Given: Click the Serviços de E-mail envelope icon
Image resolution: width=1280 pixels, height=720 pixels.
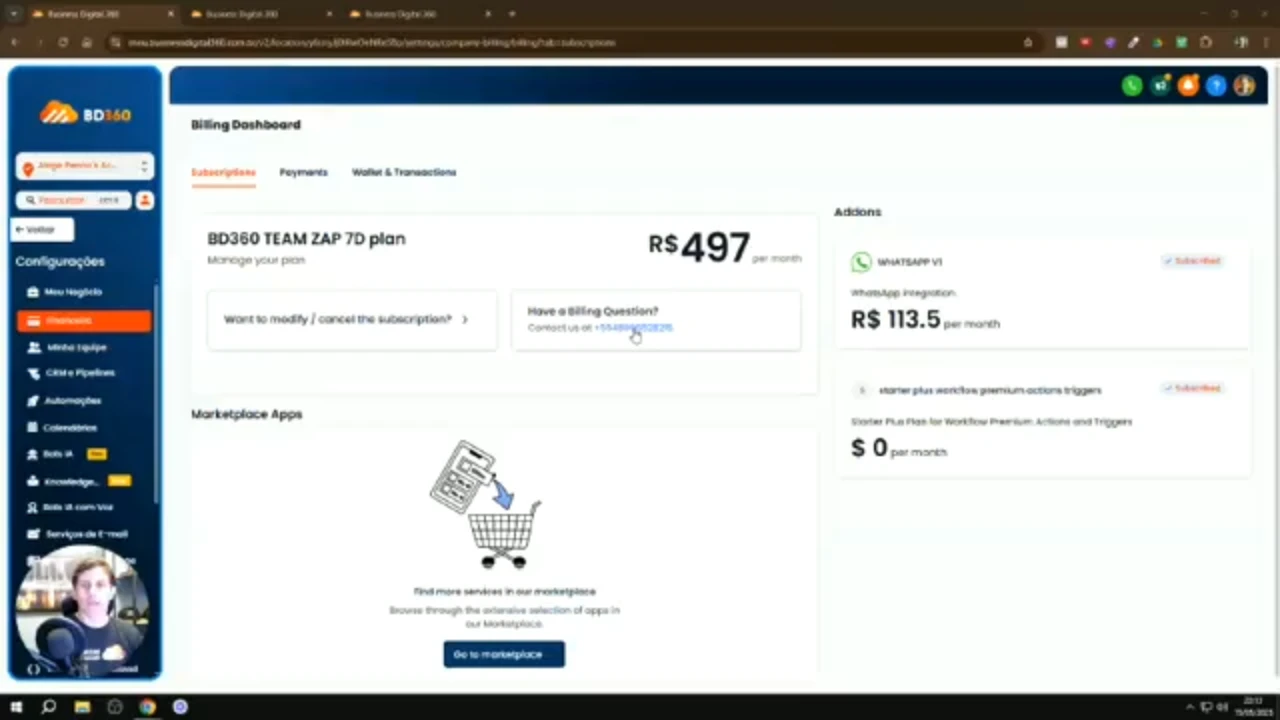Looking at the screenshot, I should click(x=34, y=534).
